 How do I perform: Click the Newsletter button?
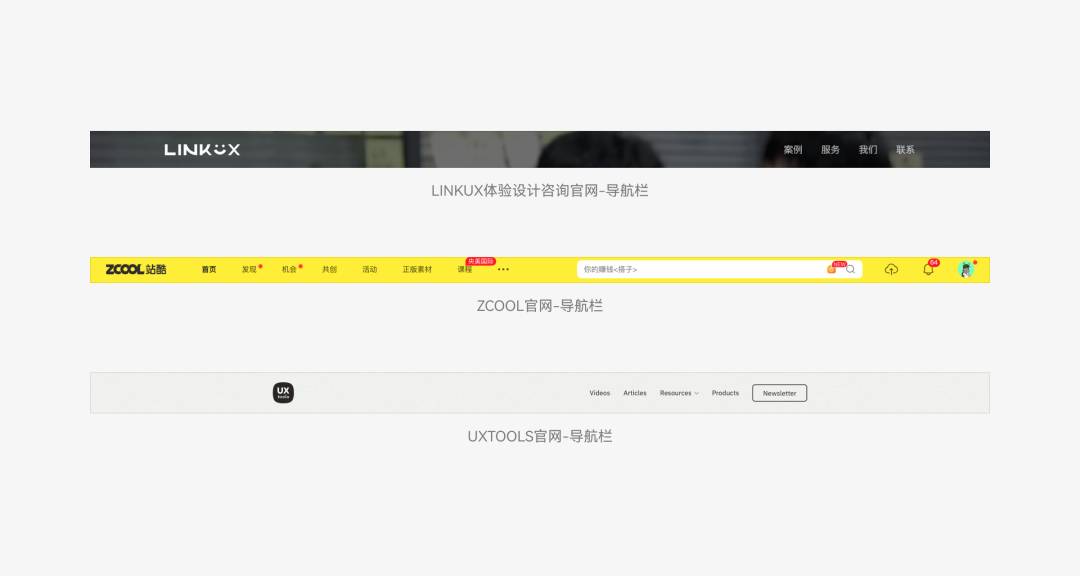(780, 393)
